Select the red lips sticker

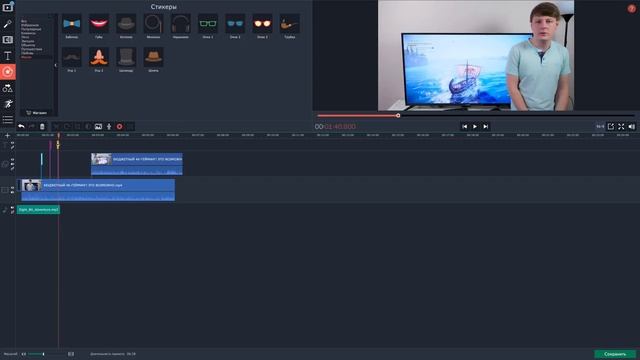(x=99, y=24)
